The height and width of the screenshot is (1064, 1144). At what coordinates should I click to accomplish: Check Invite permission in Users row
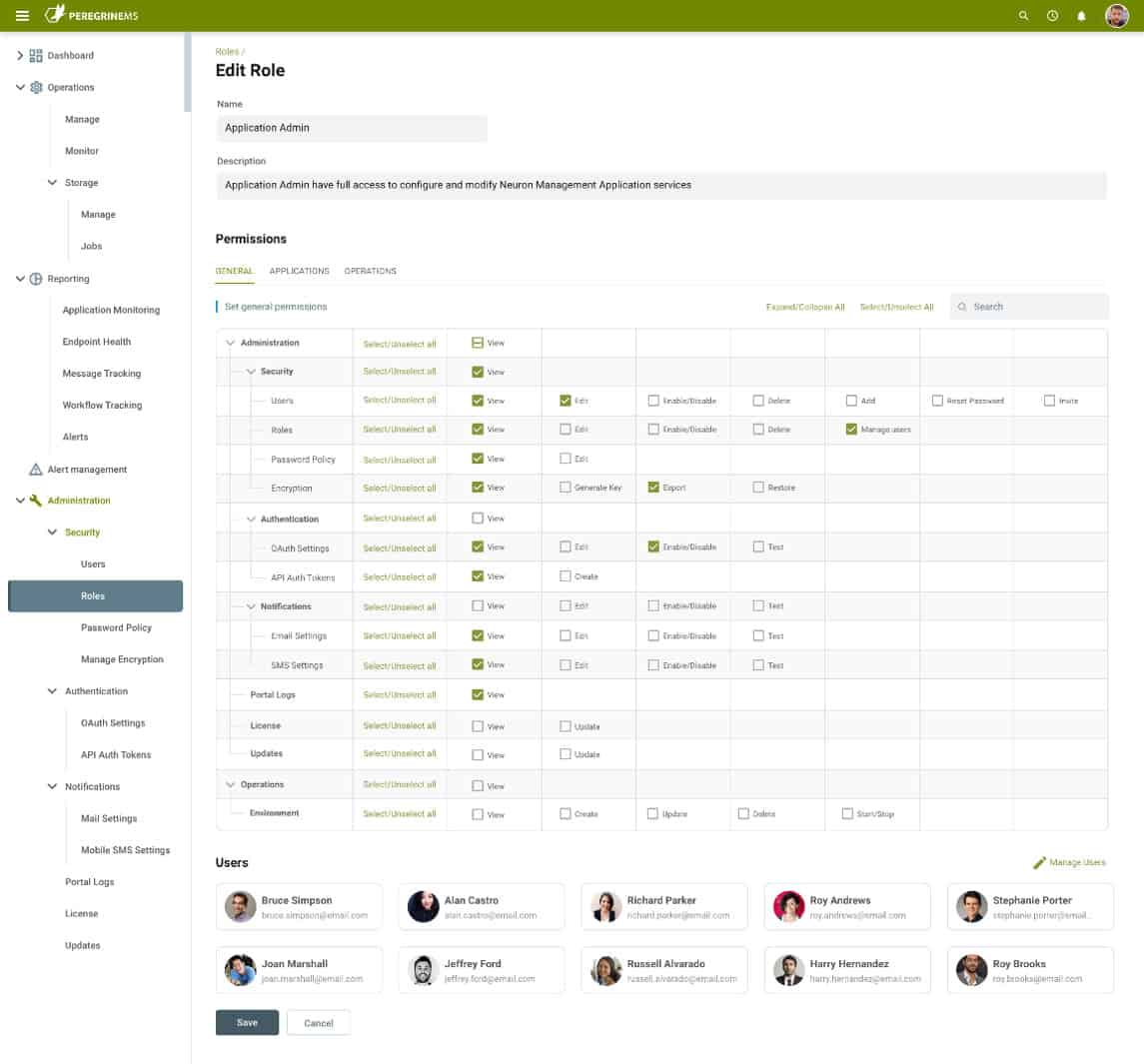1049,400
